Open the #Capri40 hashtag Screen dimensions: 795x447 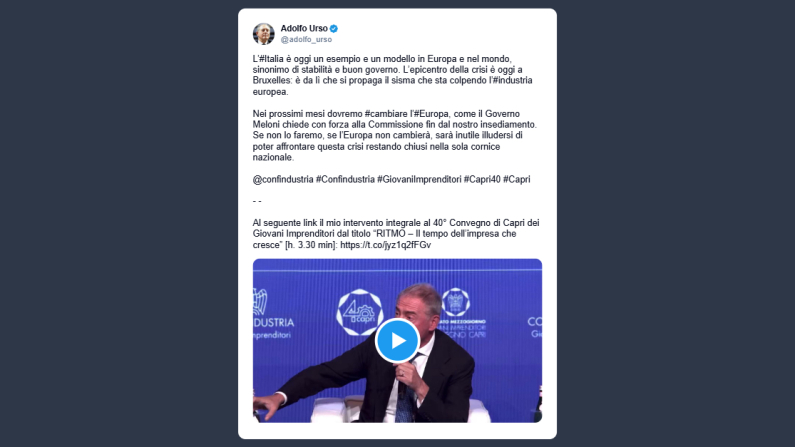[x=482, y=179]
